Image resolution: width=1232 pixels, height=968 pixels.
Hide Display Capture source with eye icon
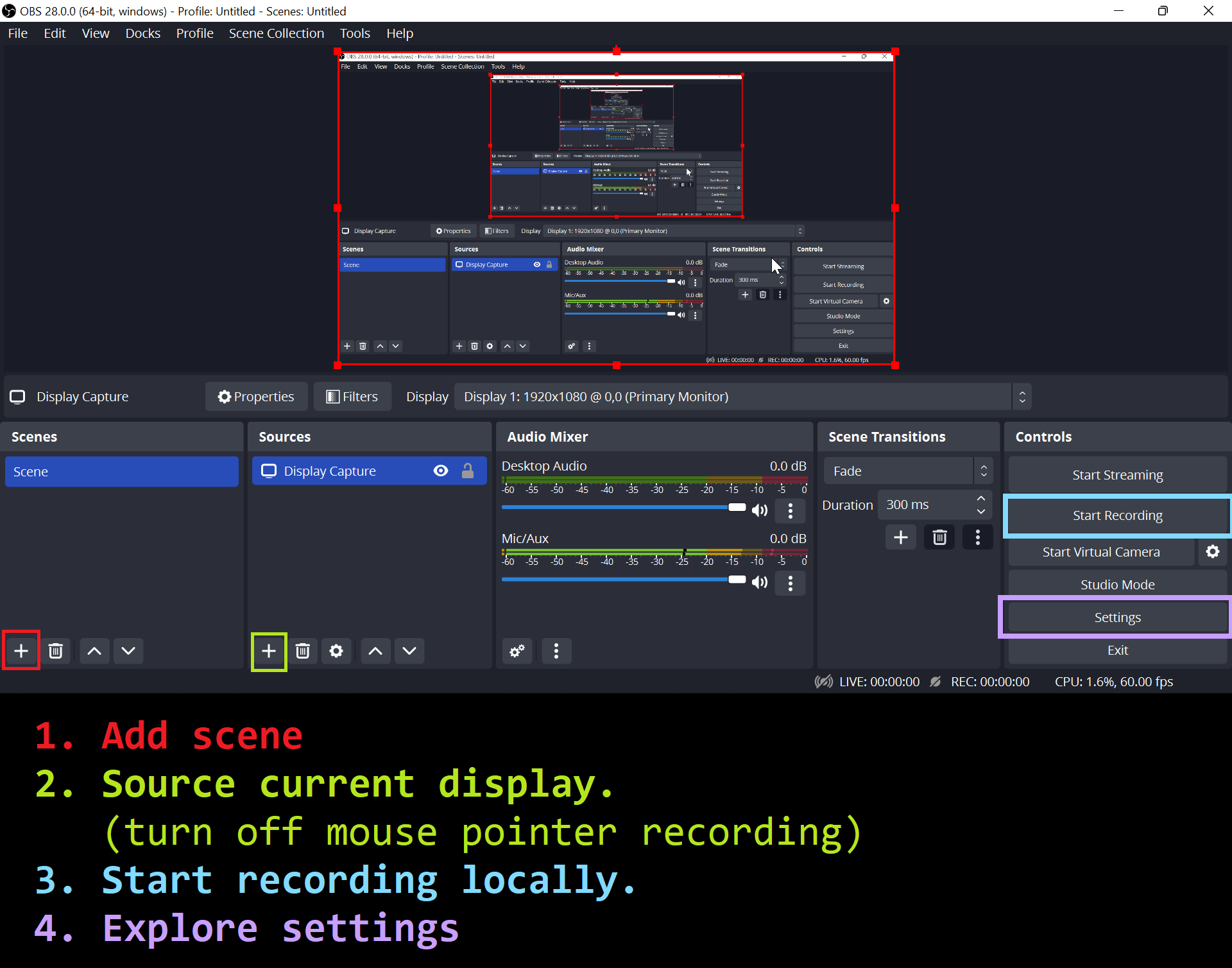click(441, 471)
